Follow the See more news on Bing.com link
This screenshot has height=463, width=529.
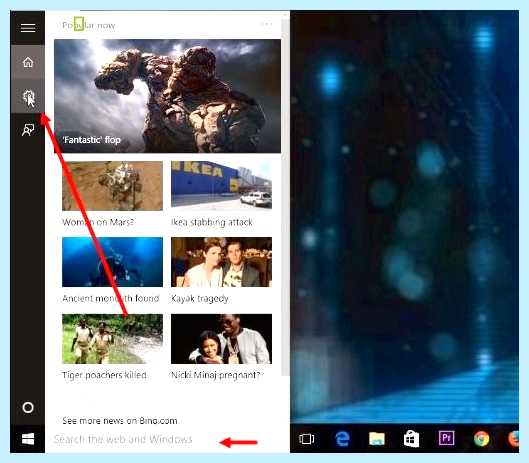point(119,421)
